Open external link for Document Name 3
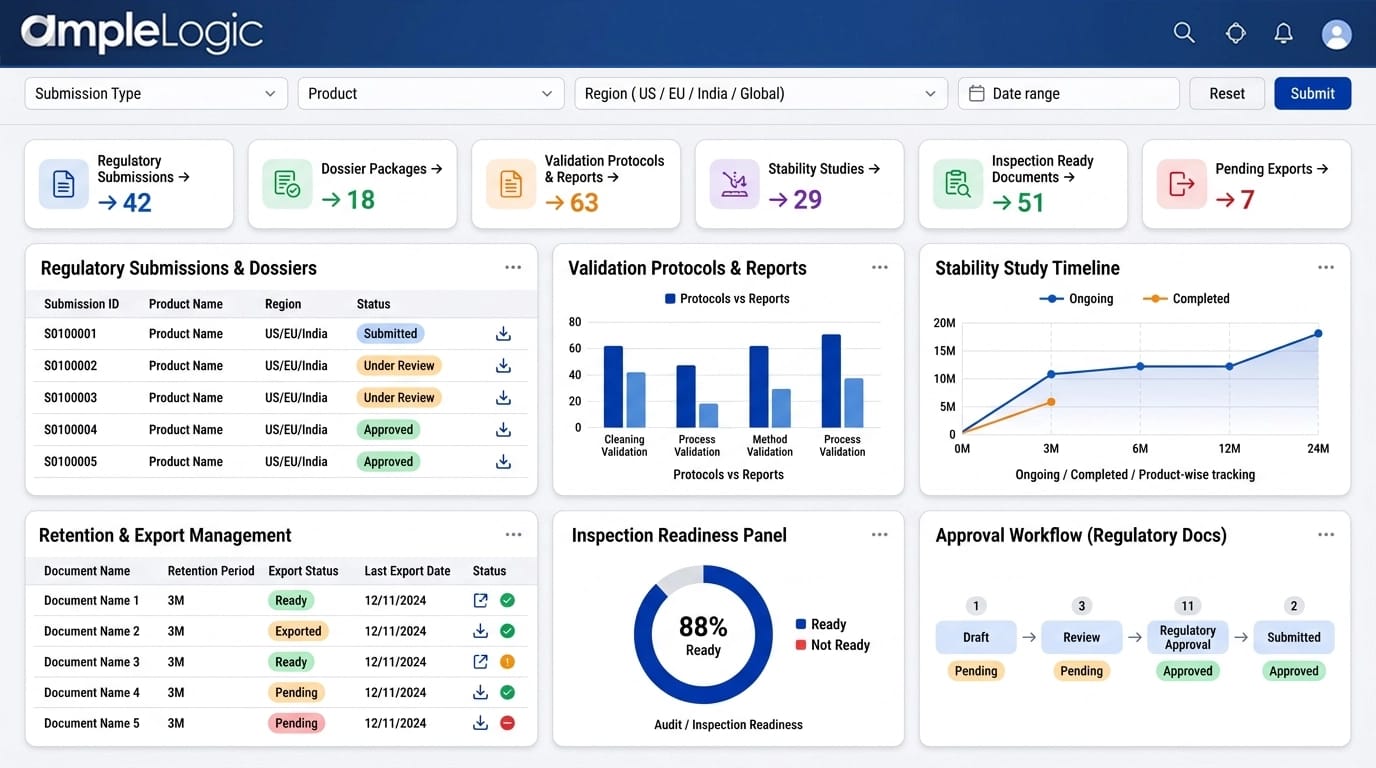 481,662
